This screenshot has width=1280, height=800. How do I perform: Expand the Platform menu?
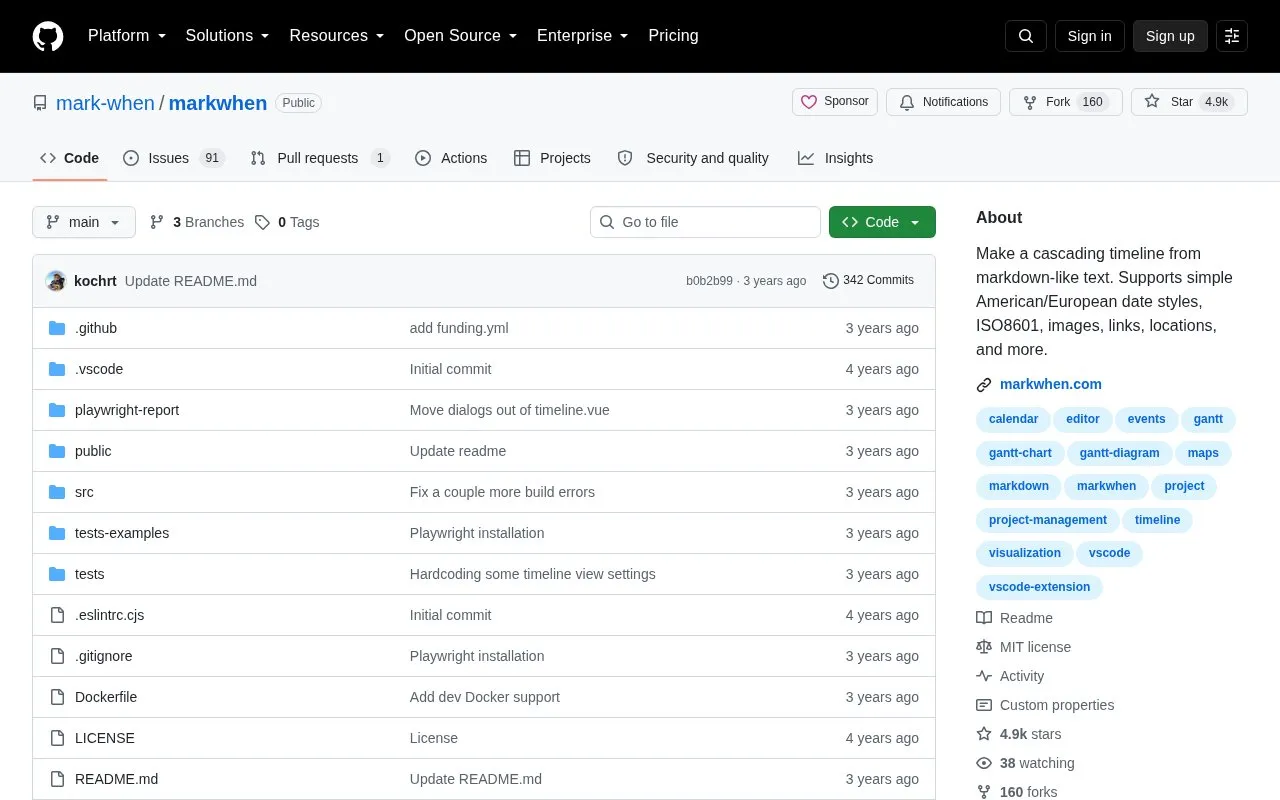pyautogui.click(x=127, y=36)
